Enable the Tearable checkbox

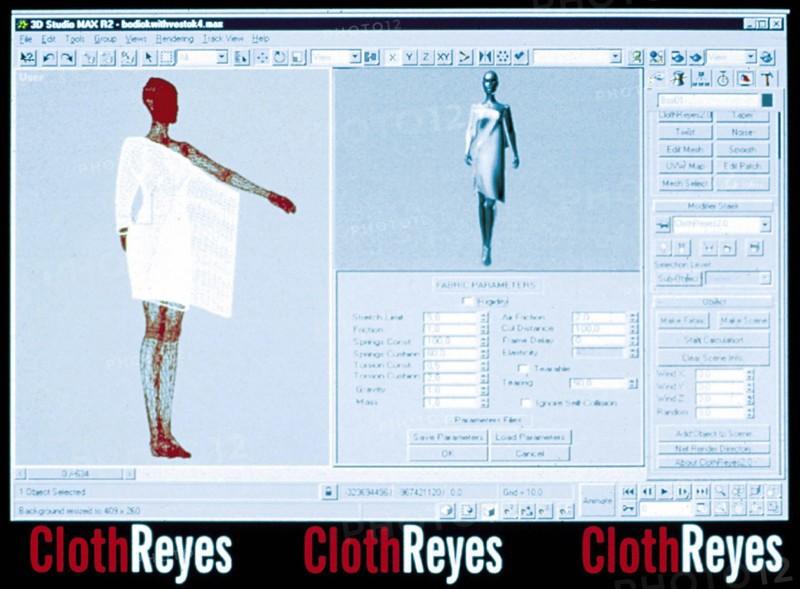tap(522, 369)
